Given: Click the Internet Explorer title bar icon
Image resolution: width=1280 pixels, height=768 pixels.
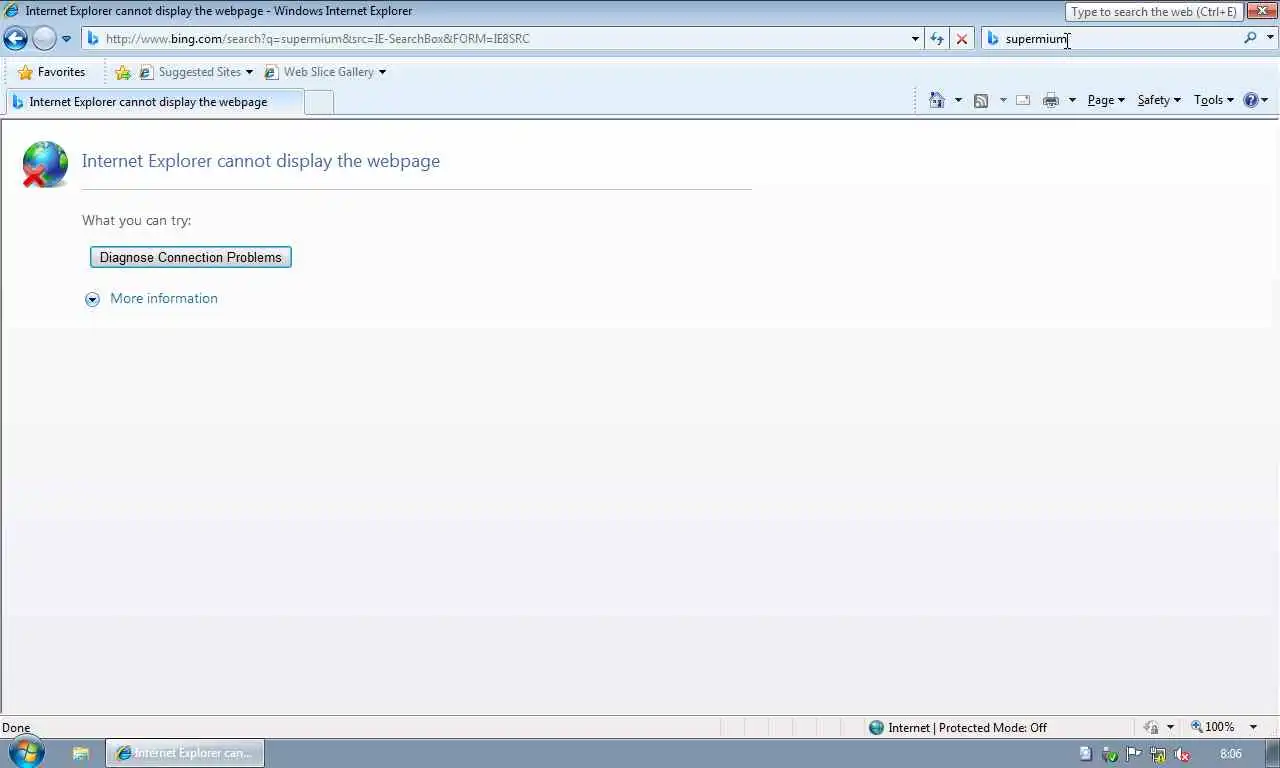Looking at the screenshot, I should [x=12, y=11].
